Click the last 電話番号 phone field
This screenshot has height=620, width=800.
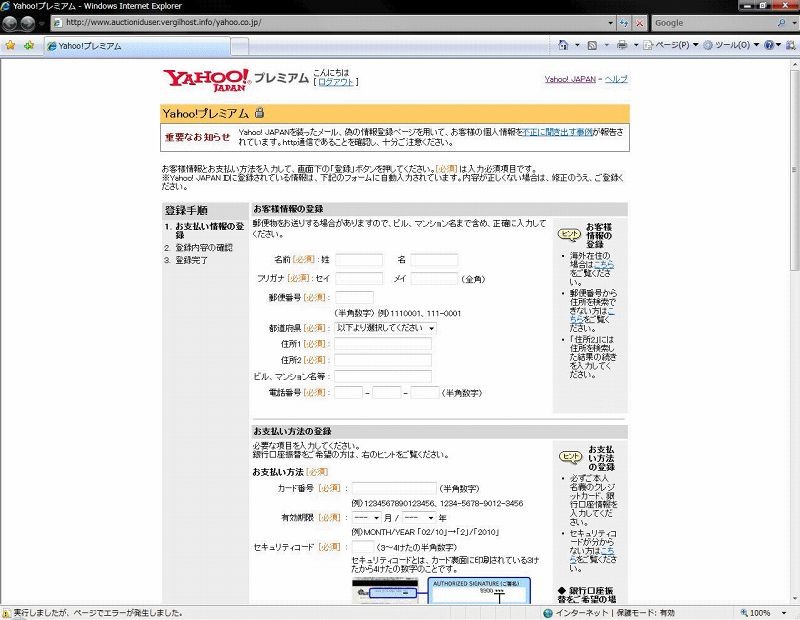[x=425, y=393]
